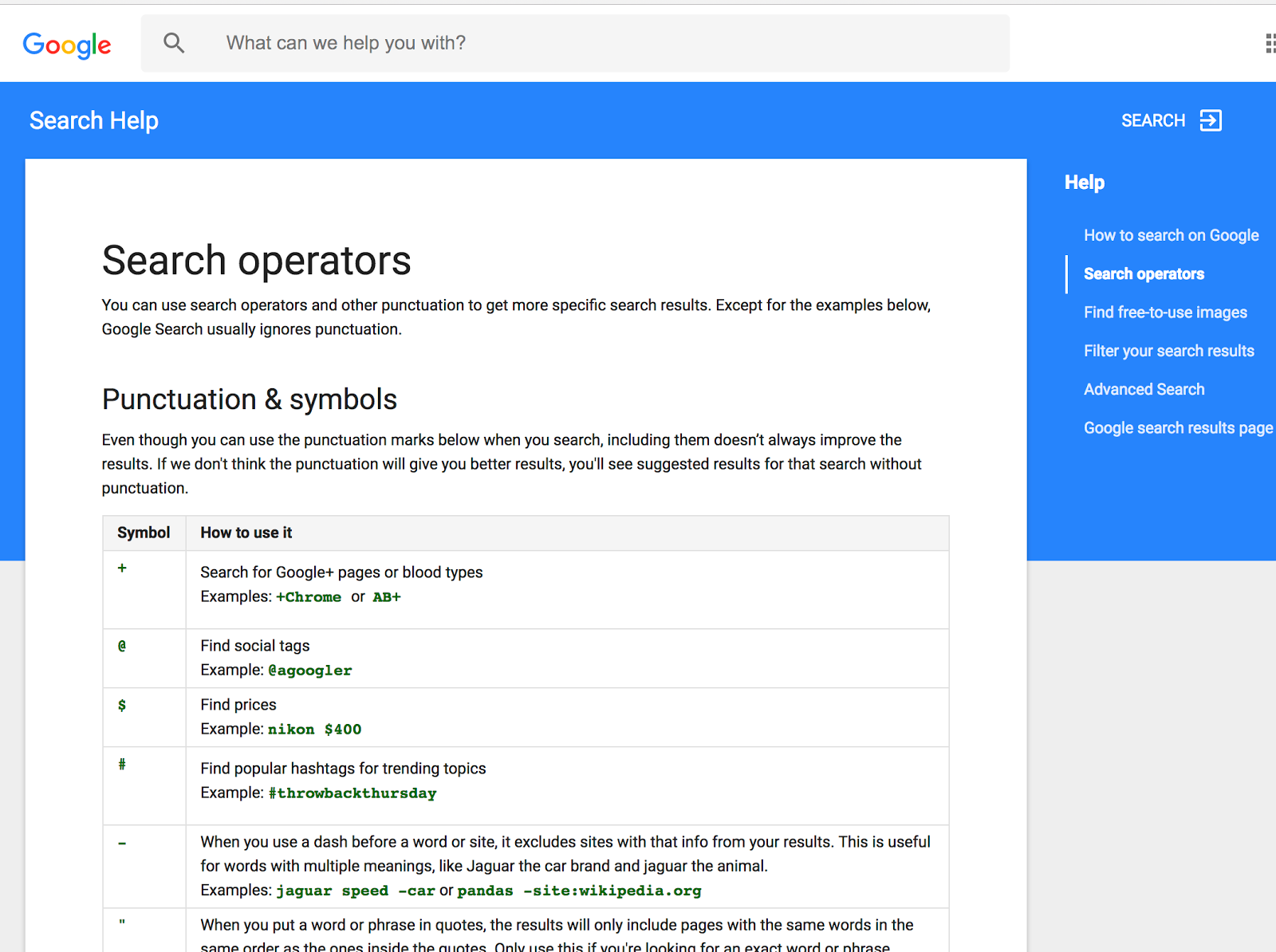1276x952 pixels.
Task: Select the highlighted Search operators sidebar entry
Action: 1143,273
